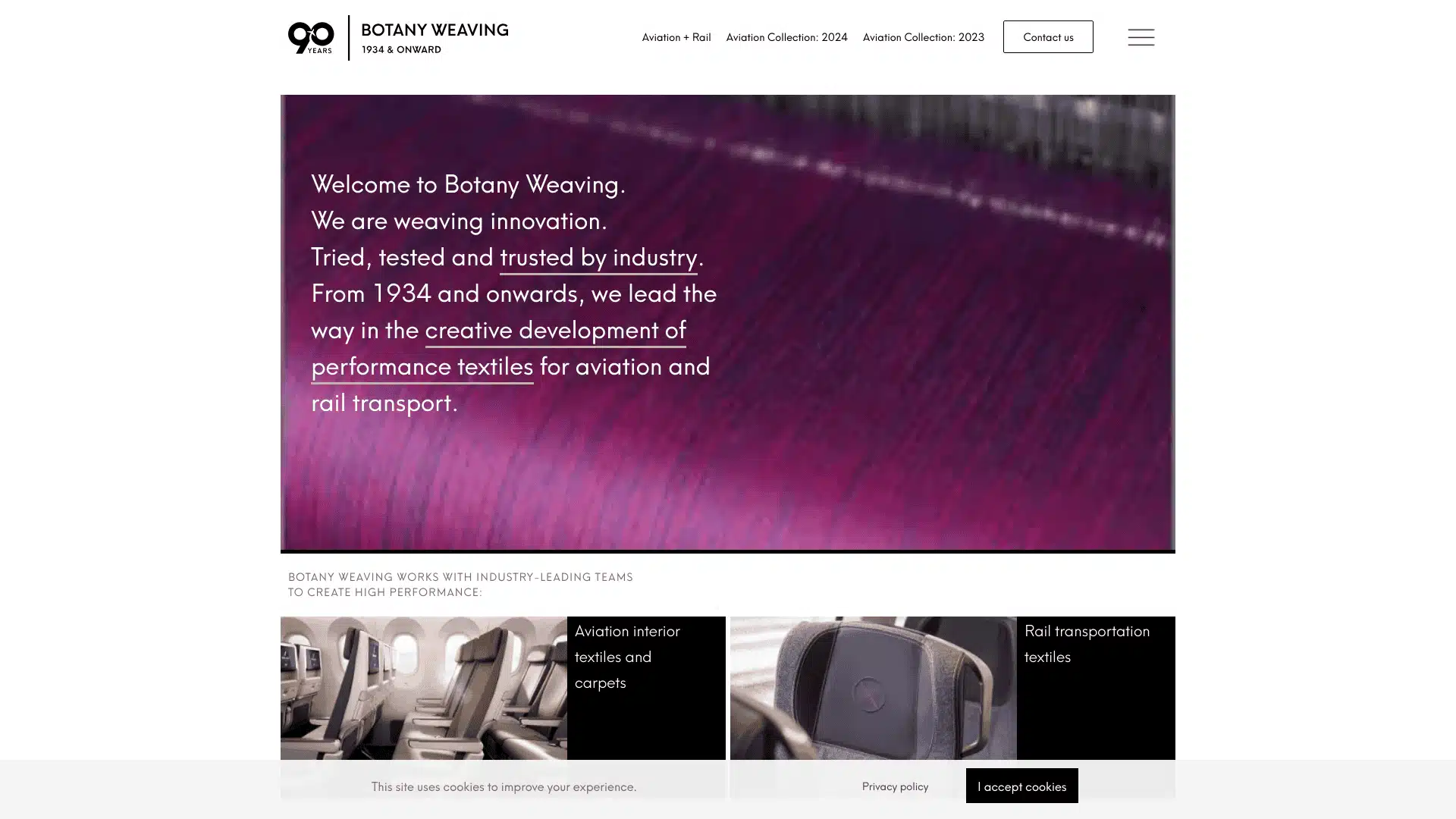Viewport: 1456px width, 819px height.
Task: Click the 'Welcome to Botany Weaving' heading
Action: click(x=468, y=184)
